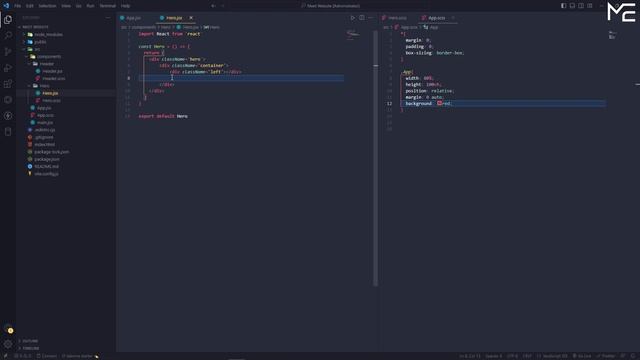Expand the node_modules folder

pyautogui.click(x=48, y=35)
